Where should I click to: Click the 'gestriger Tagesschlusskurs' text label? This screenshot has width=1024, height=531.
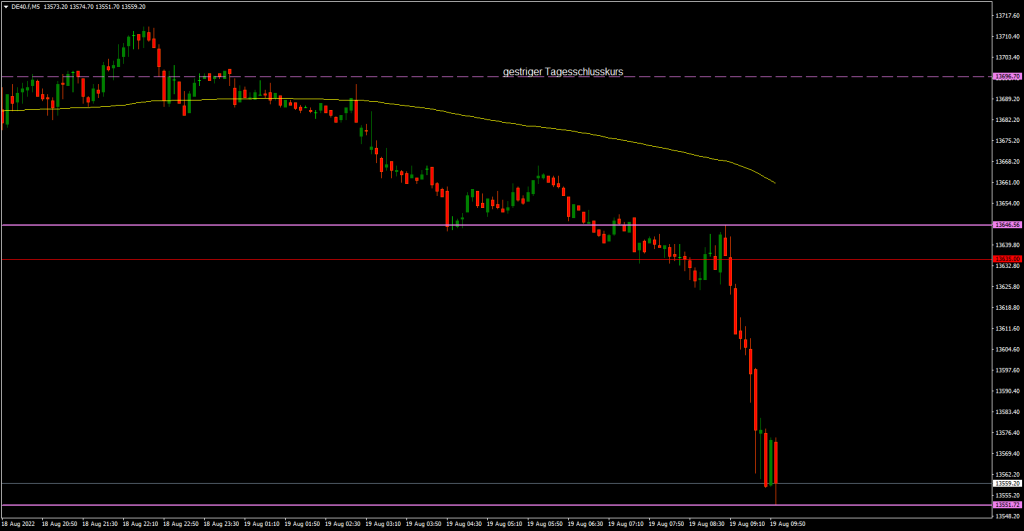tap(562, 72)
